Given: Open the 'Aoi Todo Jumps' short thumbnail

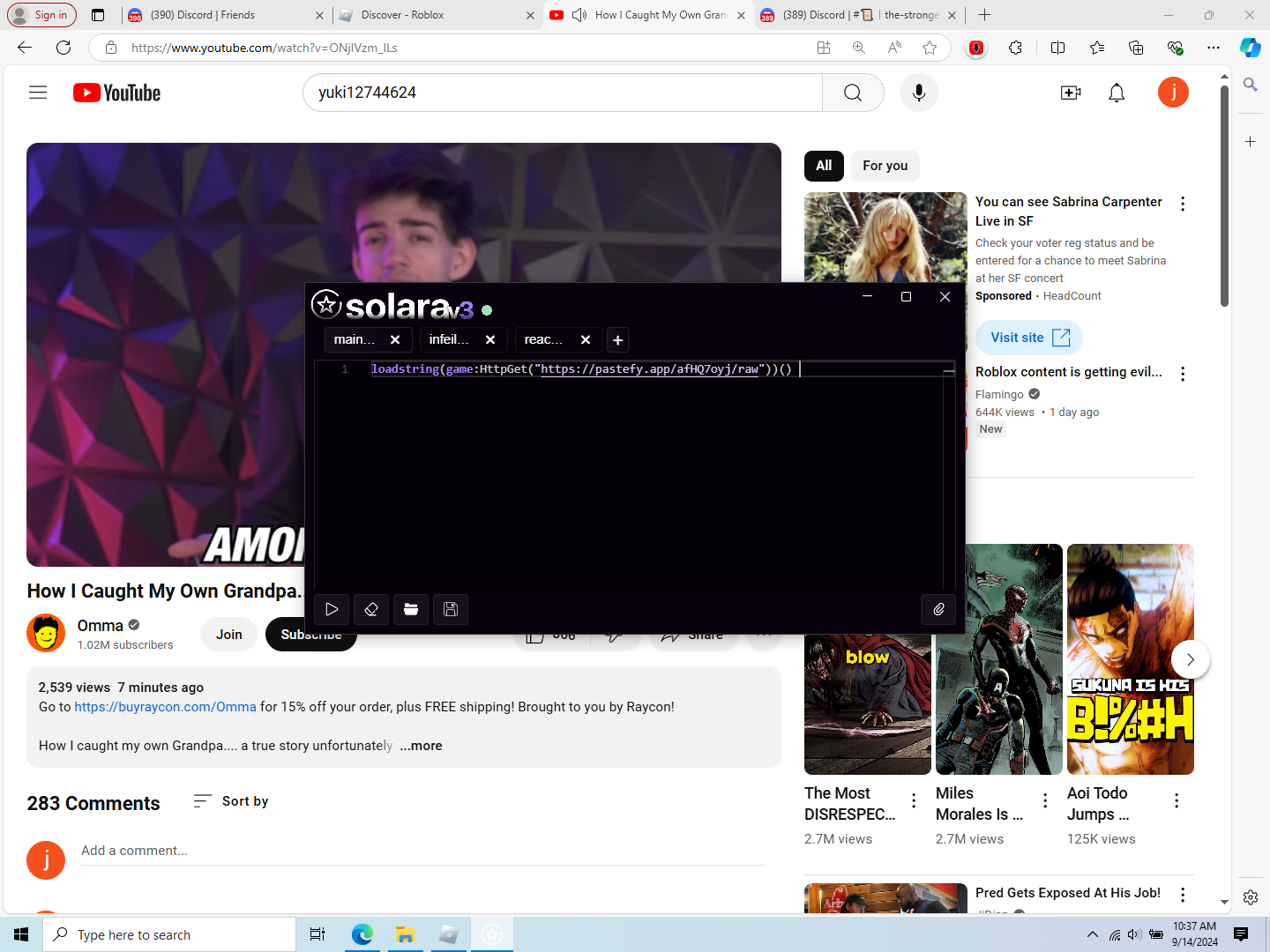Looking at the screenshot, I should [1131, 659].
